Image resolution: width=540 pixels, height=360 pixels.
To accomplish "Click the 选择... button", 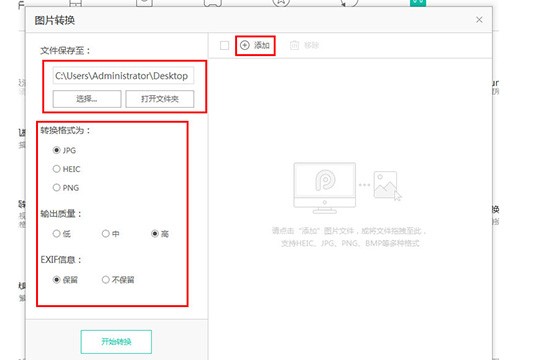I will click(87, 99).
